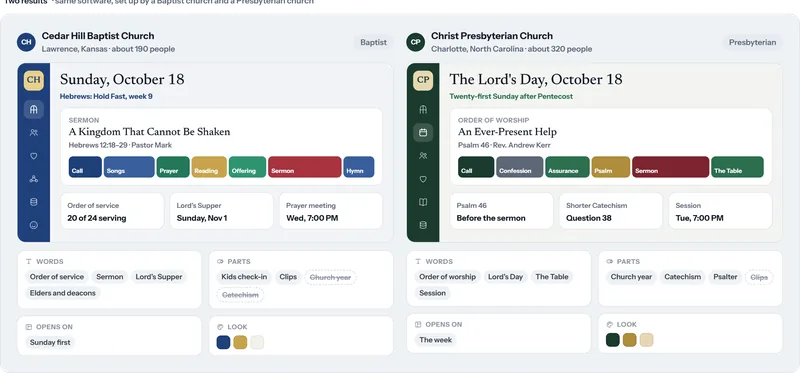The image size is (800, 373).
Task: Open the open-book icon in Christ Presbyterian sidebar
Action: 423,202
